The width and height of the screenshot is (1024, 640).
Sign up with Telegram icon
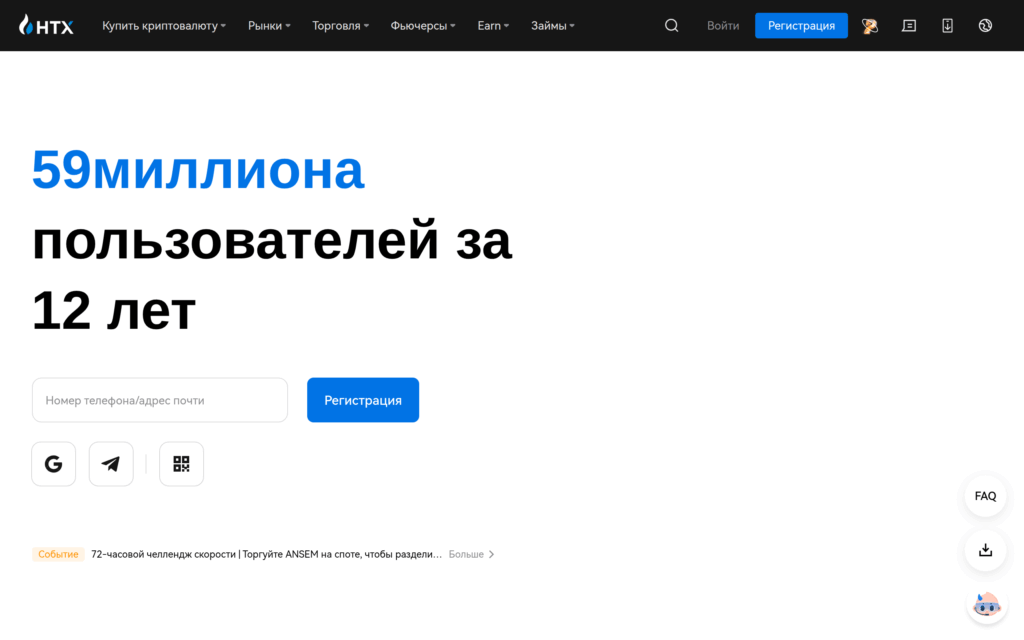(111, 464)
